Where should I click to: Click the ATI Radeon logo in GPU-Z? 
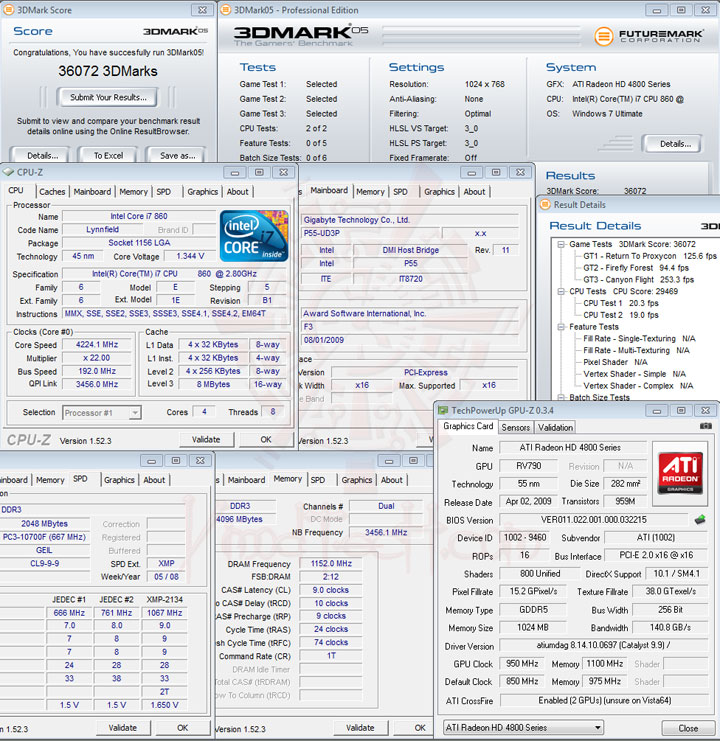(680, 472)
